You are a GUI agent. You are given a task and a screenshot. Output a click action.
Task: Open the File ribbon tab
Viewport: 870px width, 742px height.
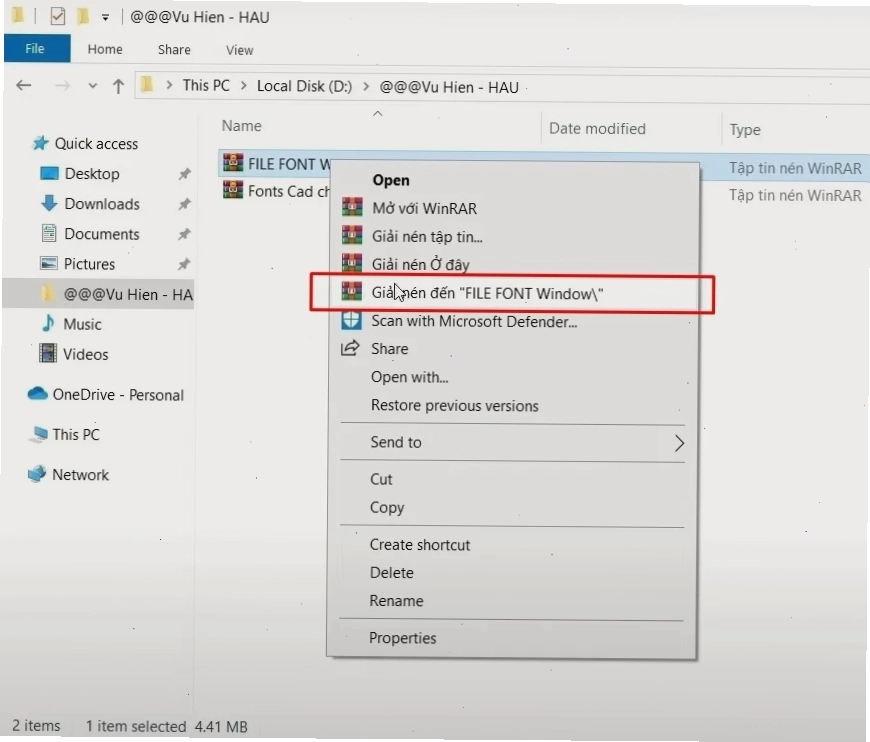click(35, 48)
